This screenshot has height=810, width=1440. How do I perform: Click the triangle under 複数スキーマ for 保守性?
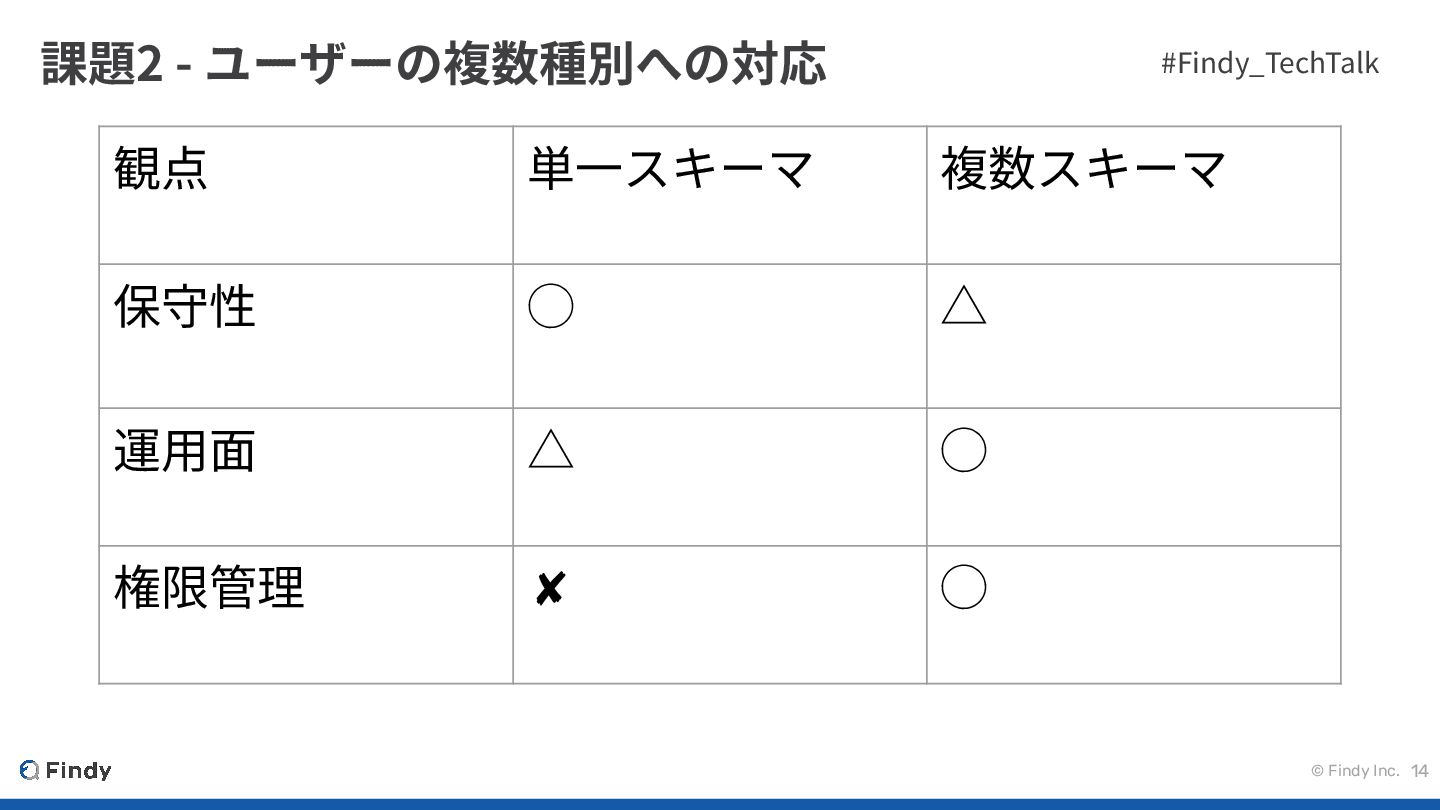tap(964, 306)
